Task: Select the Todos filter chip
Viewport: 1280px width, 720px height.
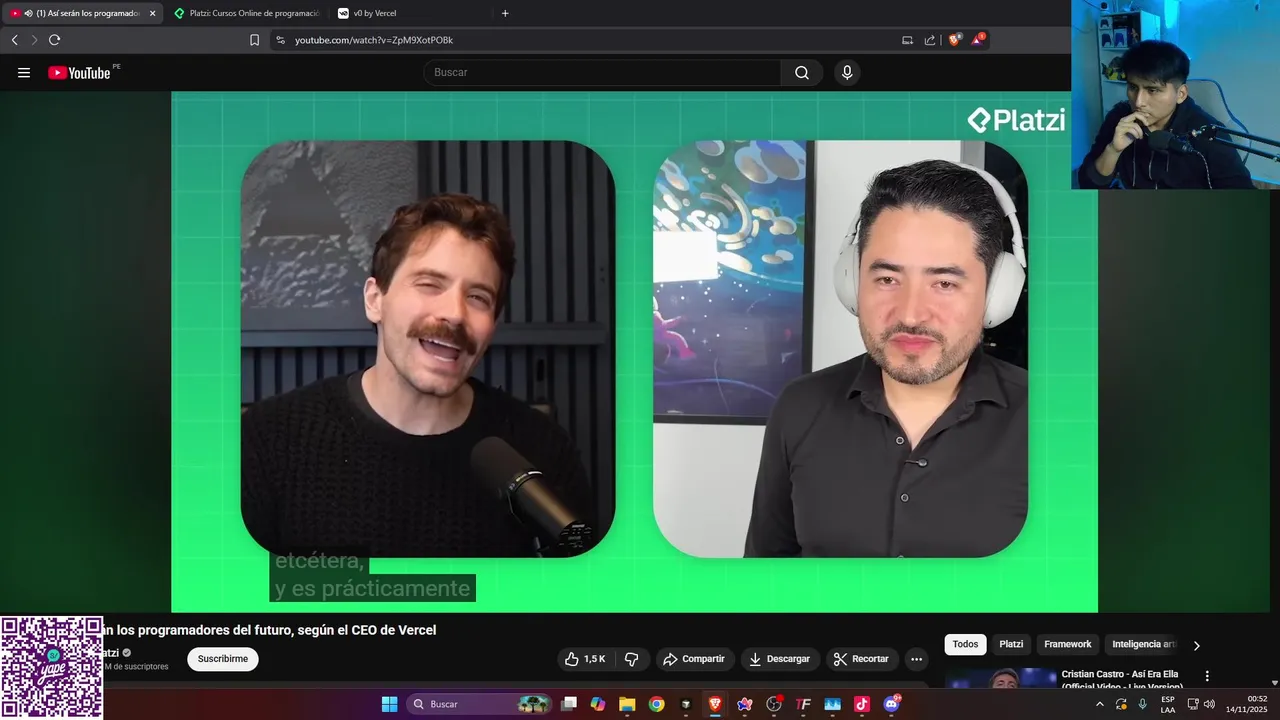Action: [x=965, y=644]
